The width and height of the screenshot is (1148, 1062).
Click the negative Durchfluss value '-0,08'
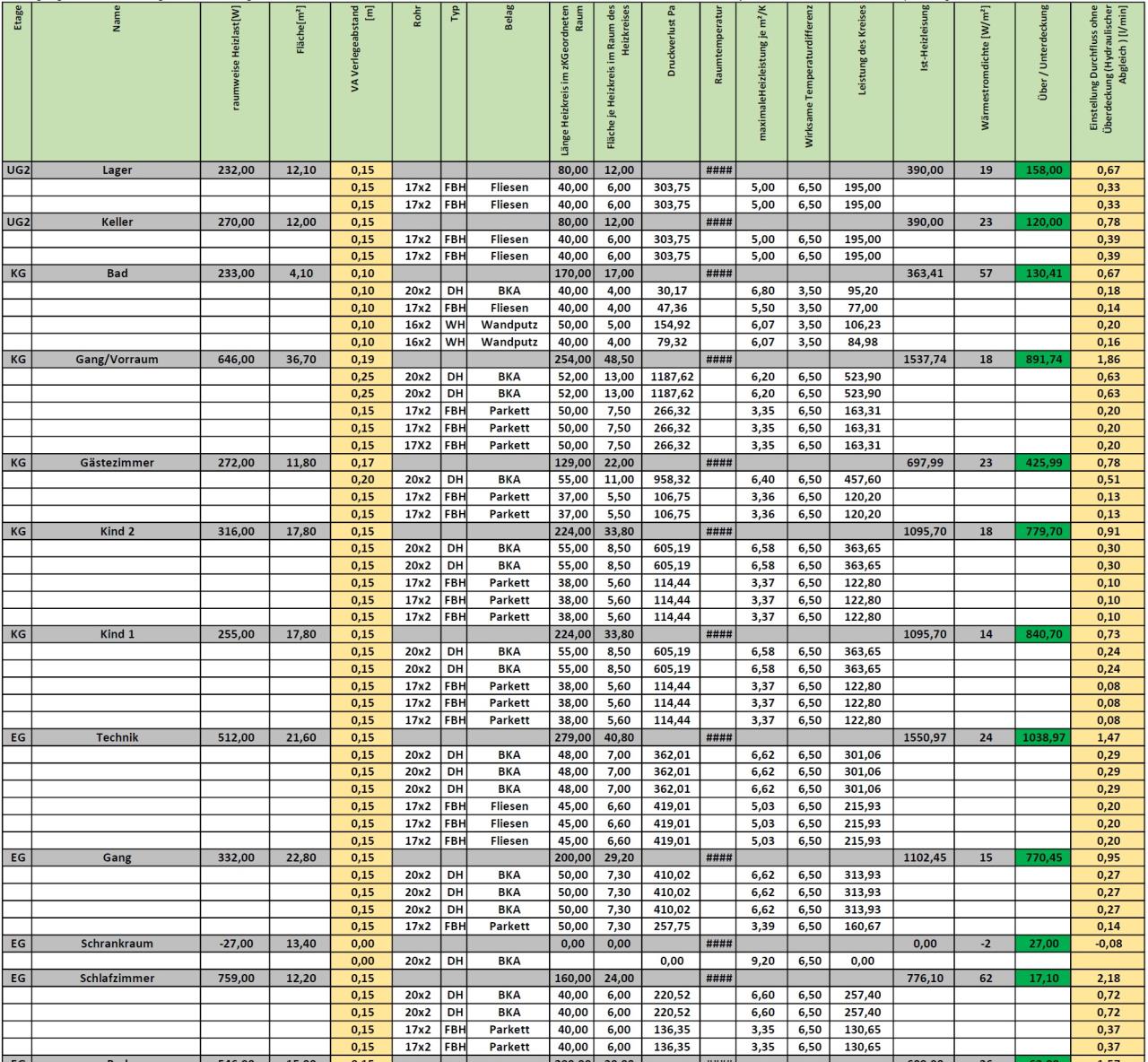(1109, 944)
